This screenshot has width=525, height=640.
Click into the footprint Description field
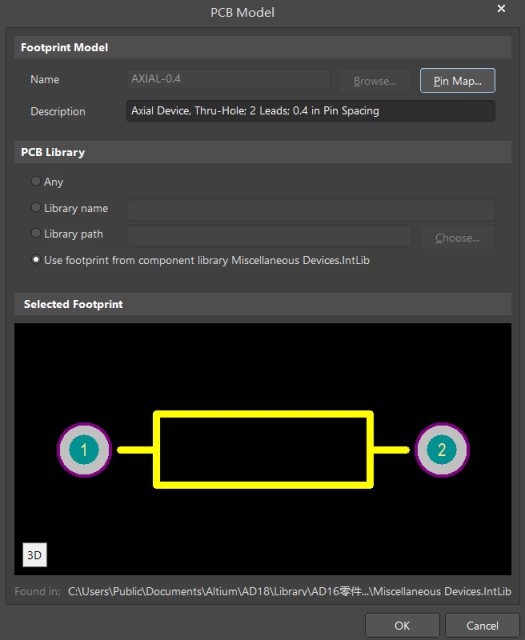(x=311, y=111)
